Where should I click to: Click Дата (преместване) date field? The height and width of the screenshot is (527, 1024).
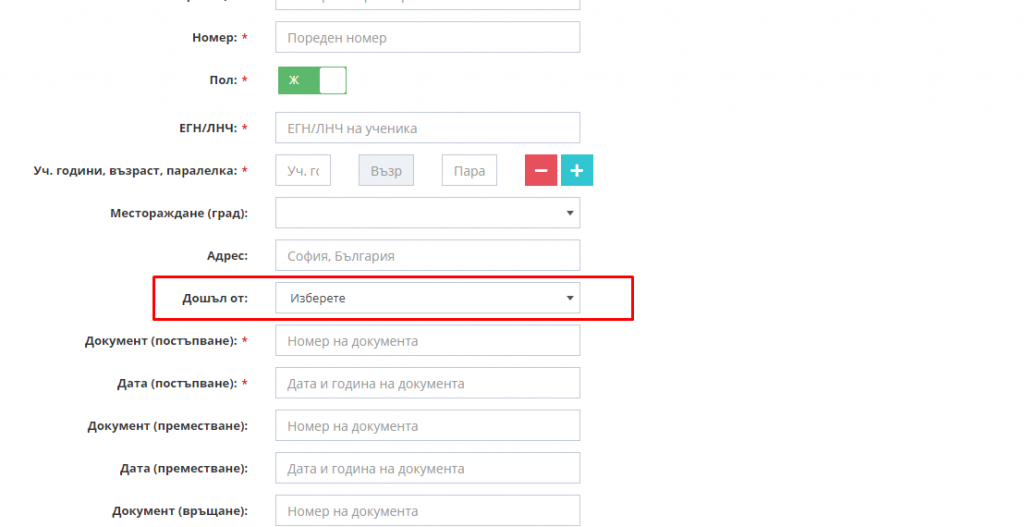click(x=427, y=468)
